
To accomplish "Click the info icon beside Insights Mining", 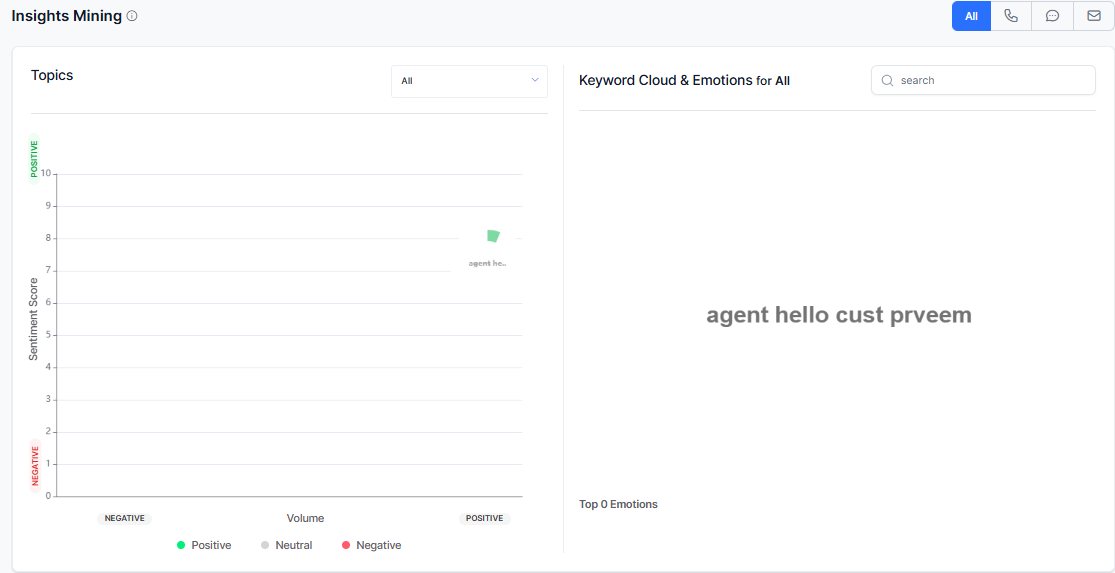I will (x=133, y=16).
